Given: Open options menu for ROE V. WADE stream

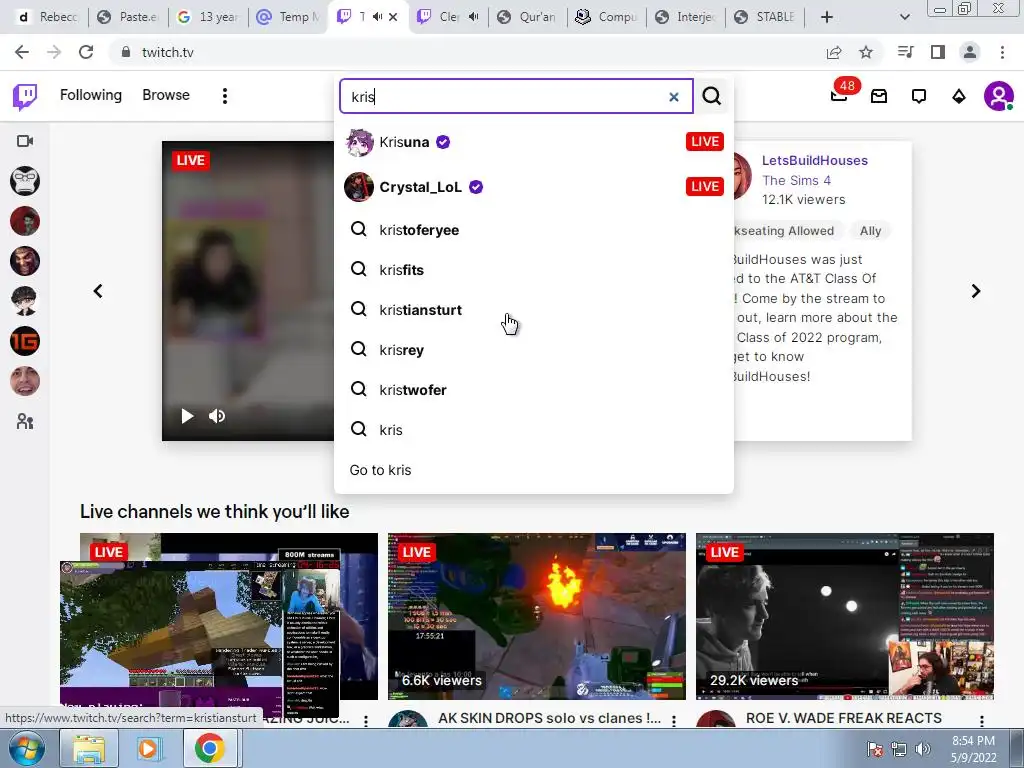Looking at the screenshot, I should [982, 720].
